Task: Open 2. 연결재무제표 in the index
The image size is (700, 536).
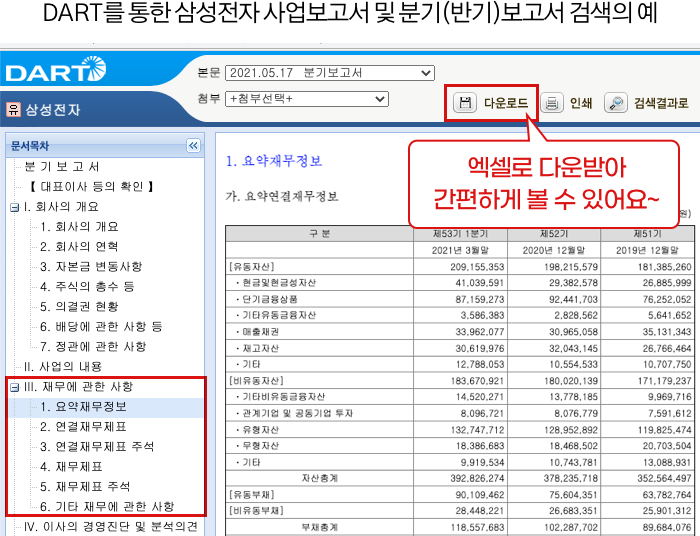Action: (83, 427)
